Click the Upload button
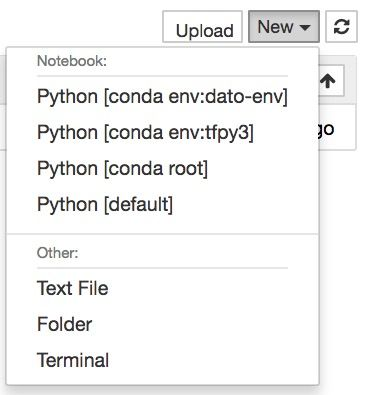Image resolution: width=373 pixels, height=395 pixels. click(202, 27)
